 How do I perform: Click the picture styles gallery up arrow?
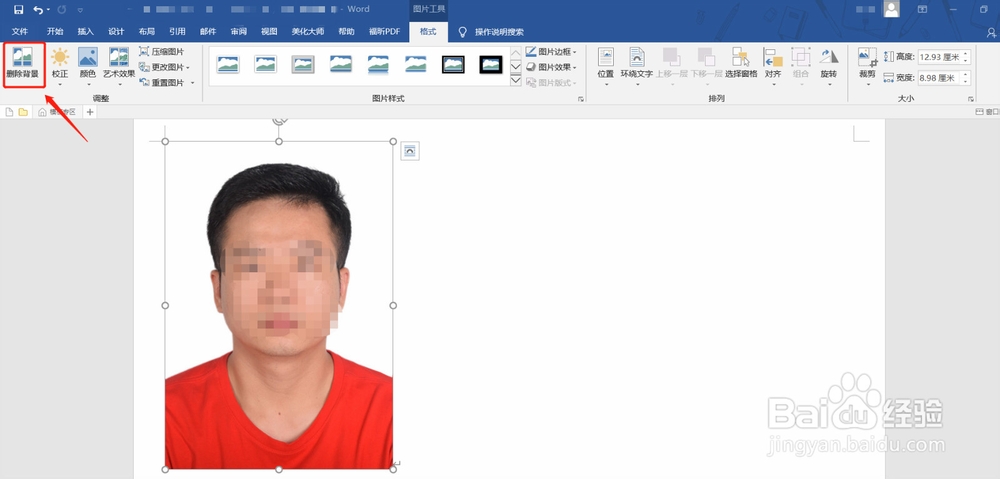click(516, 52)
